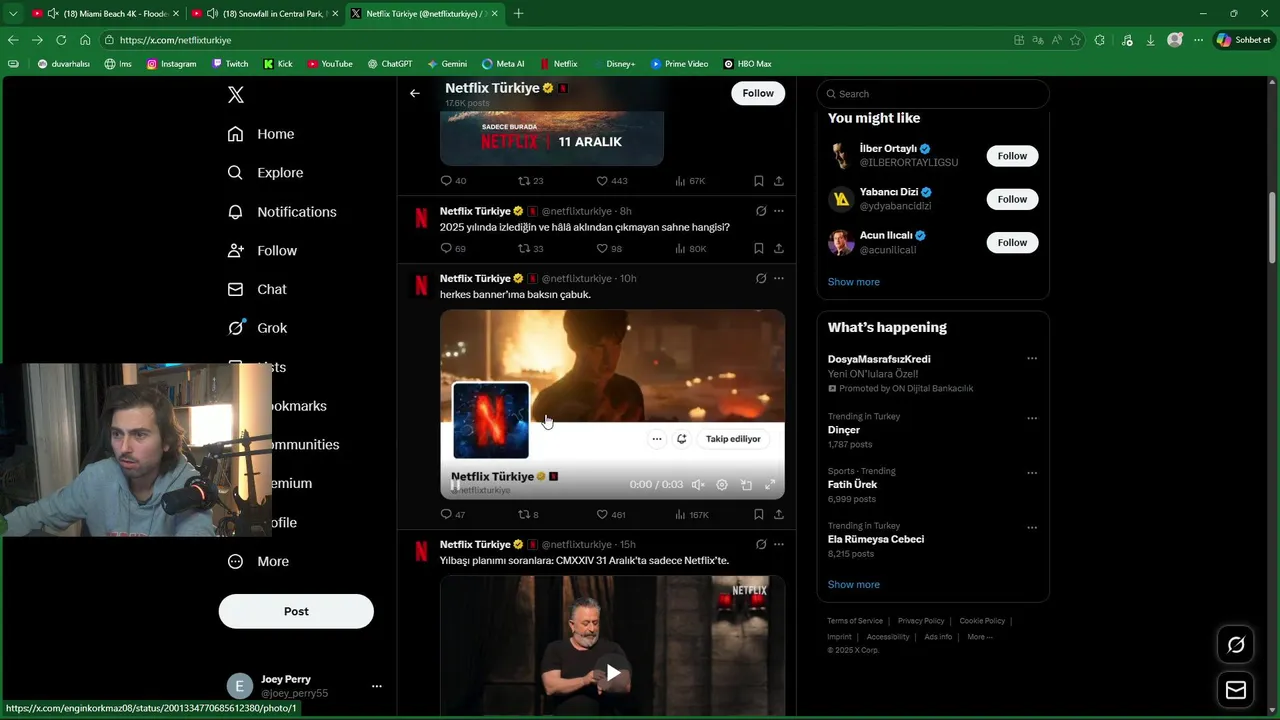The height and width of the screenshot is (720, 1280).
Task: Switch to the Miami Beach 4K tab
Action: 104,13
